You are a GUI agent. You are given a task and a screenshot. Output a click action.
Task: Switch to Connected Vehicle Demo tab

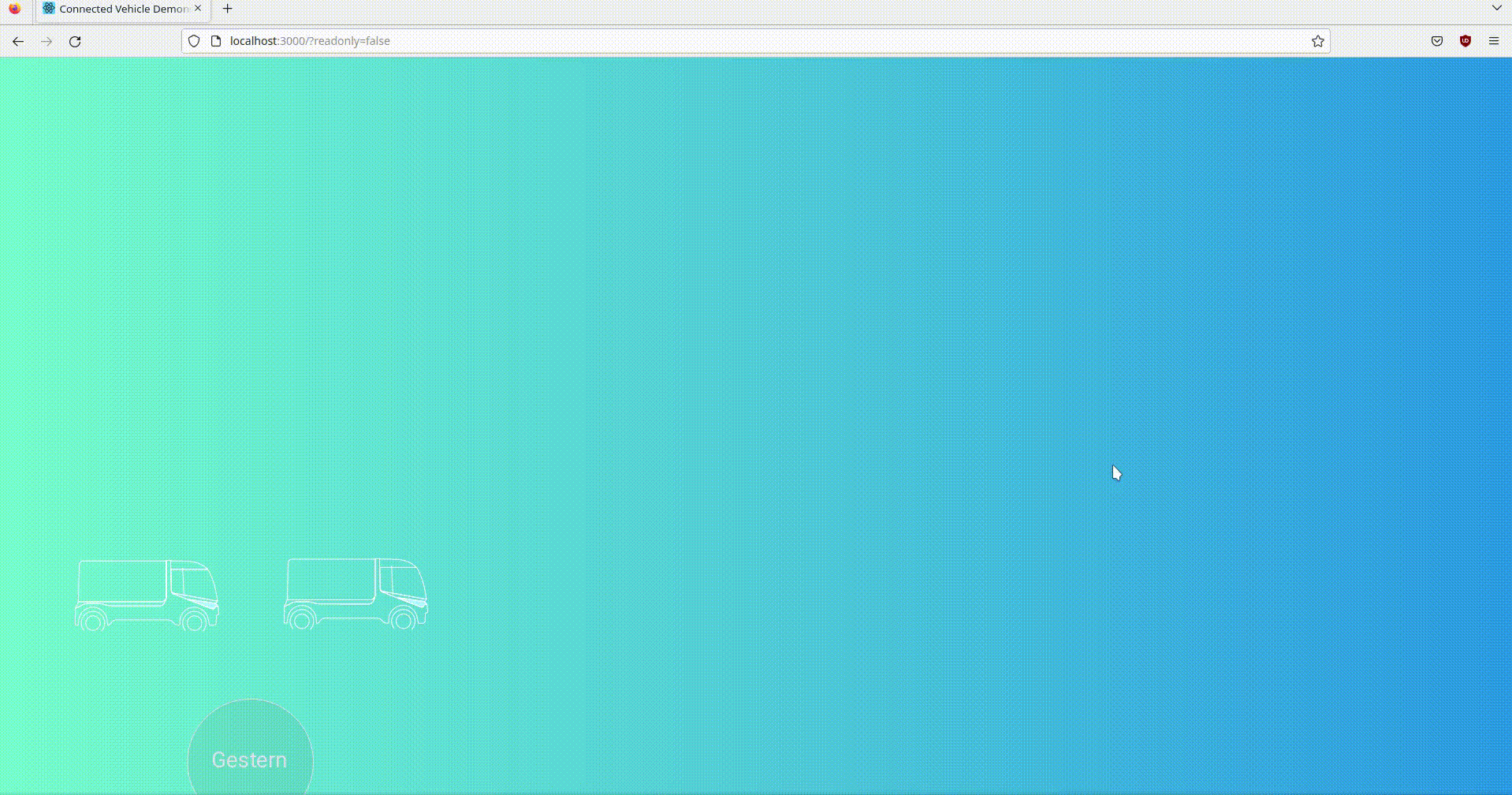[123, 9]
